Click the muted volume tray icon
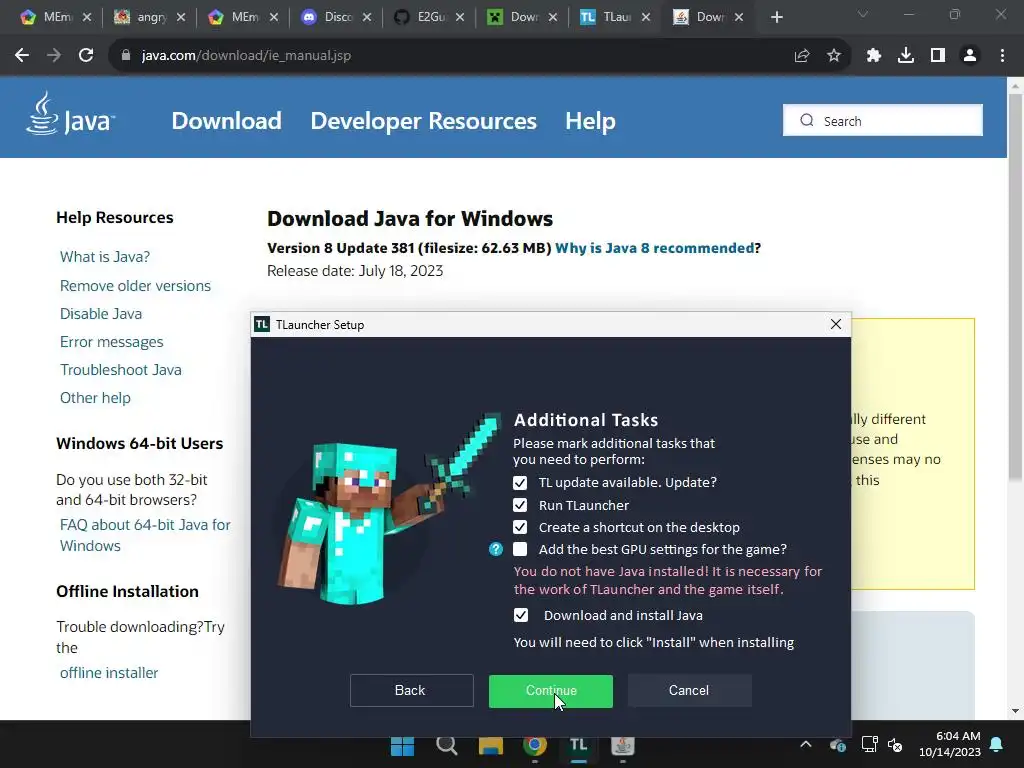1024x768 pixels. pos(895,744)
